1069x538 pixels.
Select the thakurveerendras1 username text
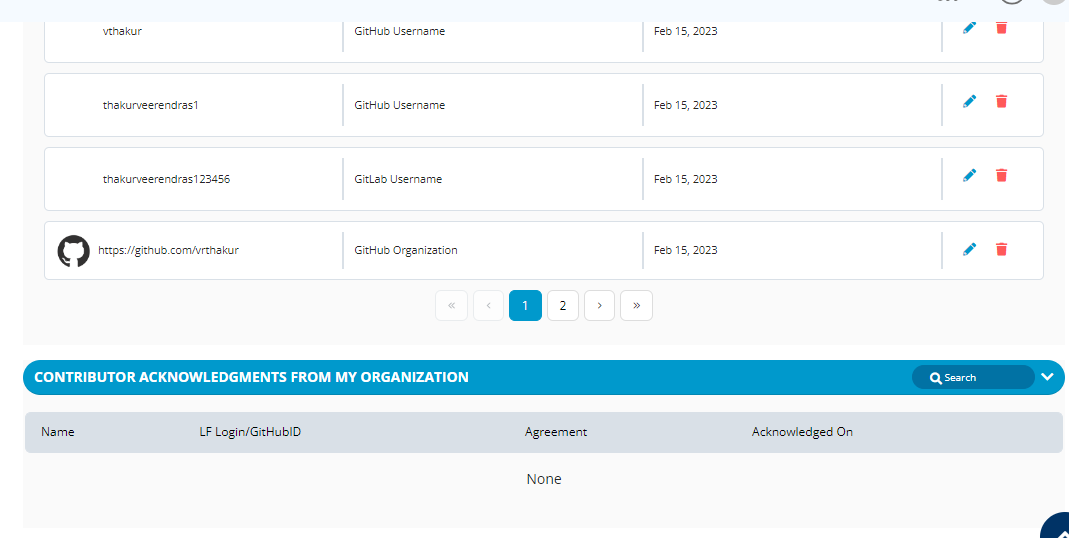tap(151, 105)
